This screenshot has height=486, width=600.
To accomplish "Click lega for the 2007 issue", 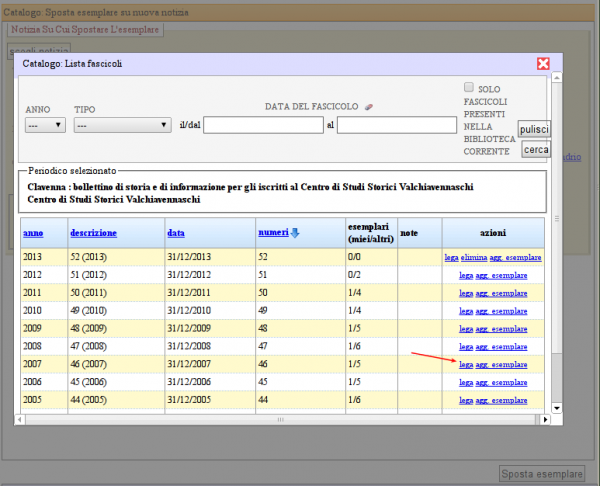I will point(465,365).
